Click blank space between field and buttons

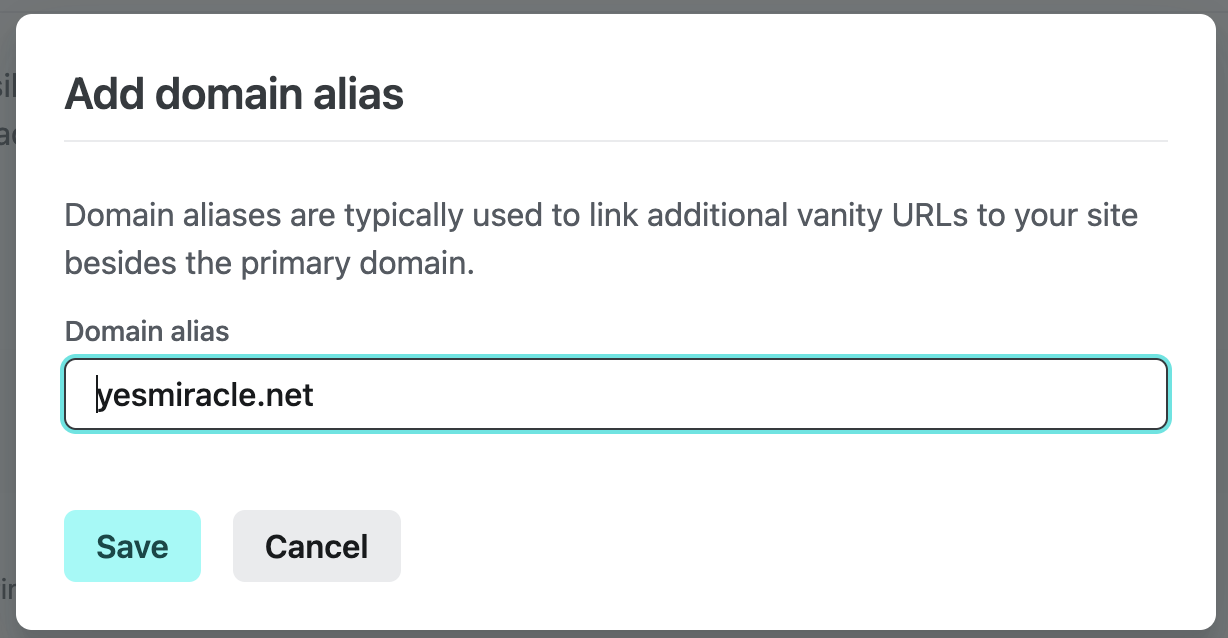coord(615,470)
